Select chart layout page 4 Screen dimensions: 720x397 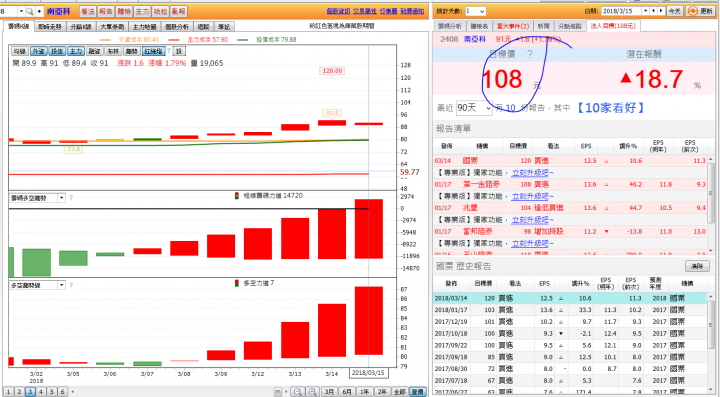(x=41, y=392)
